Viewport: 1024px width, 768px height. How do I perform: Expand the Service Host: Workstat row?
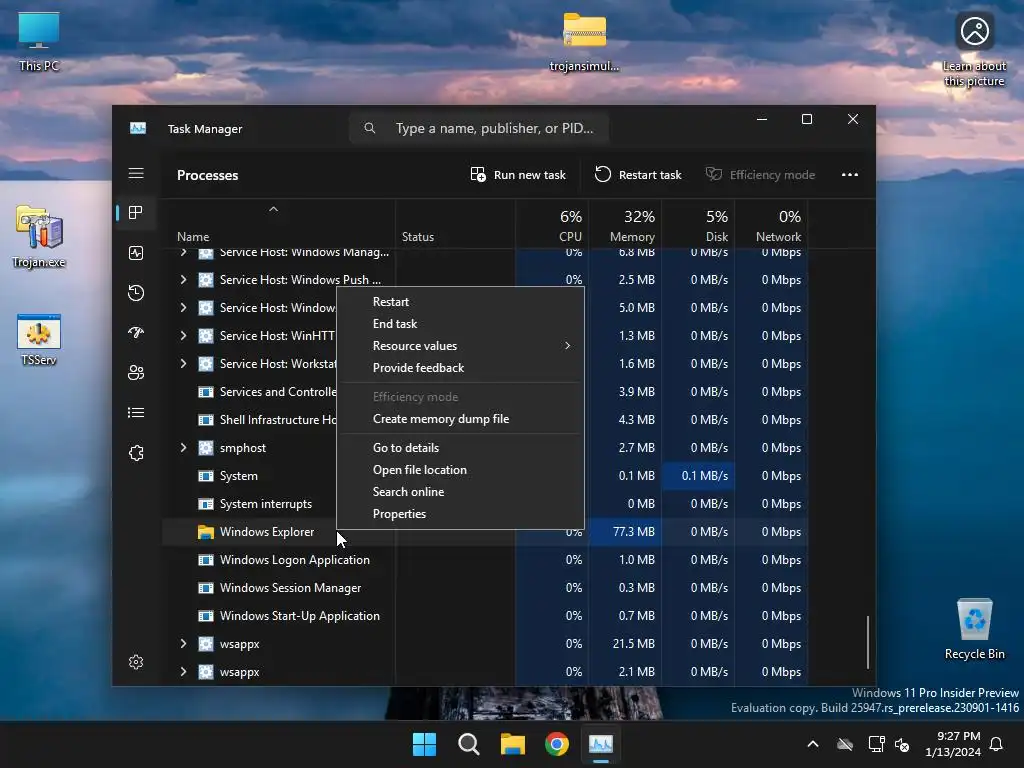pyautogui.click(x=184, y=364)
